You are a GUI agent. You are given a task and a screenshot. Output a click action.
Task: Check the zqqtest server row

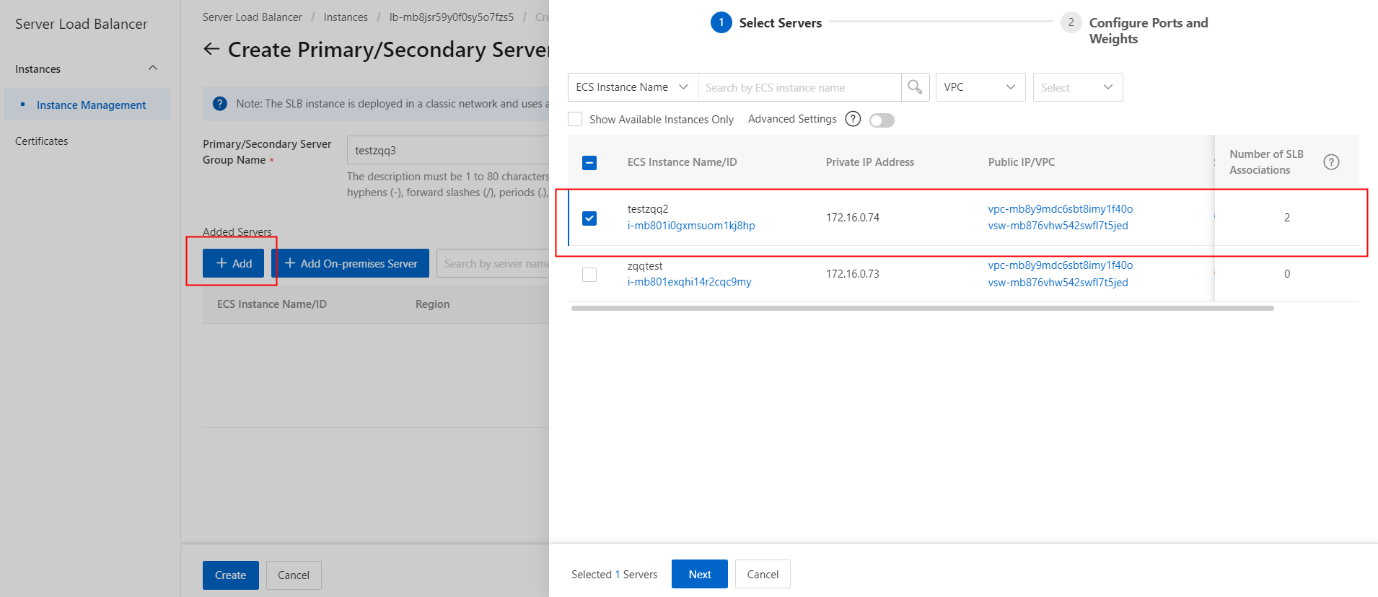[589, 274]
